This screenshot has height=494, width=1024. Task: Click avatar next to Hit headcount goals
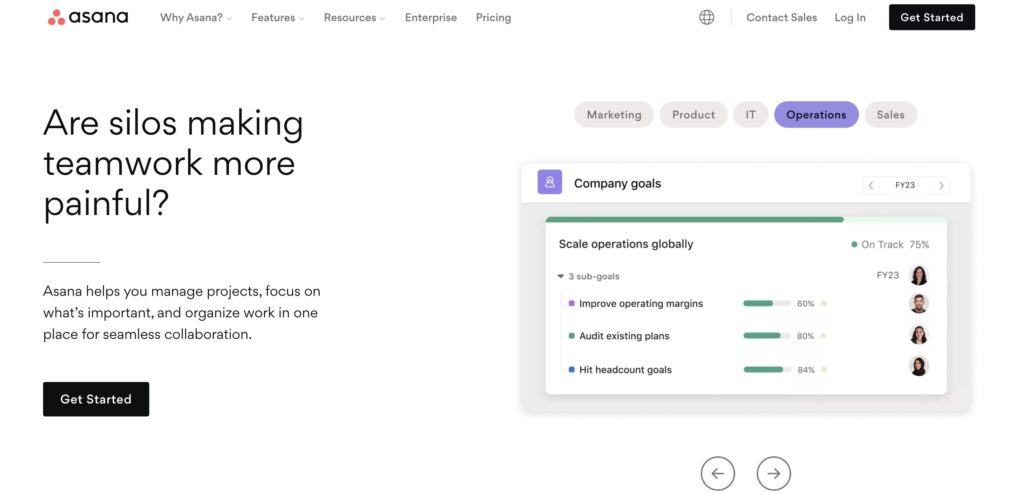point(919,366)
